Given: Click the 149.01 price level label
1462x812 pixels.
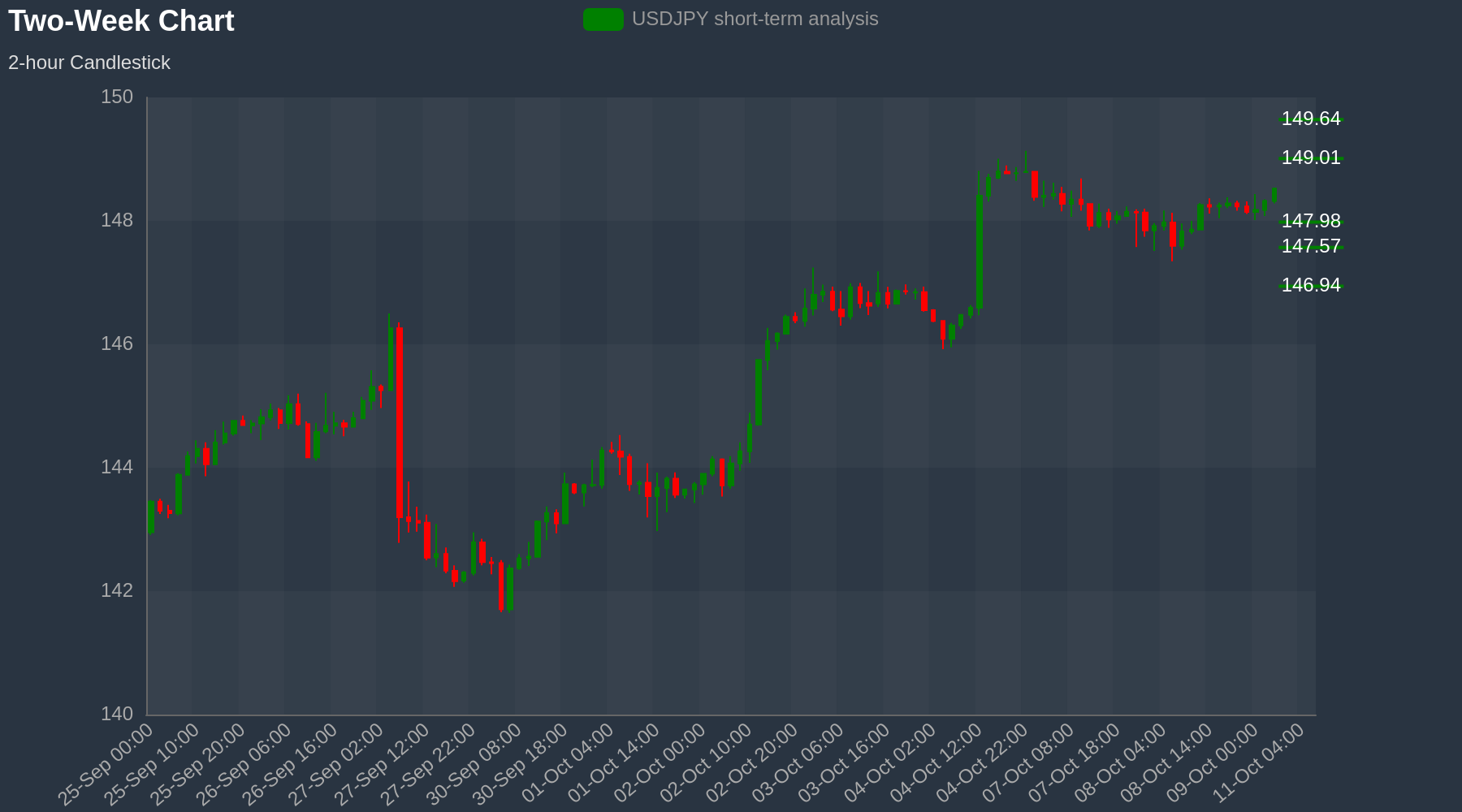Looking at the screenshot, I should tap(1310, 158).
